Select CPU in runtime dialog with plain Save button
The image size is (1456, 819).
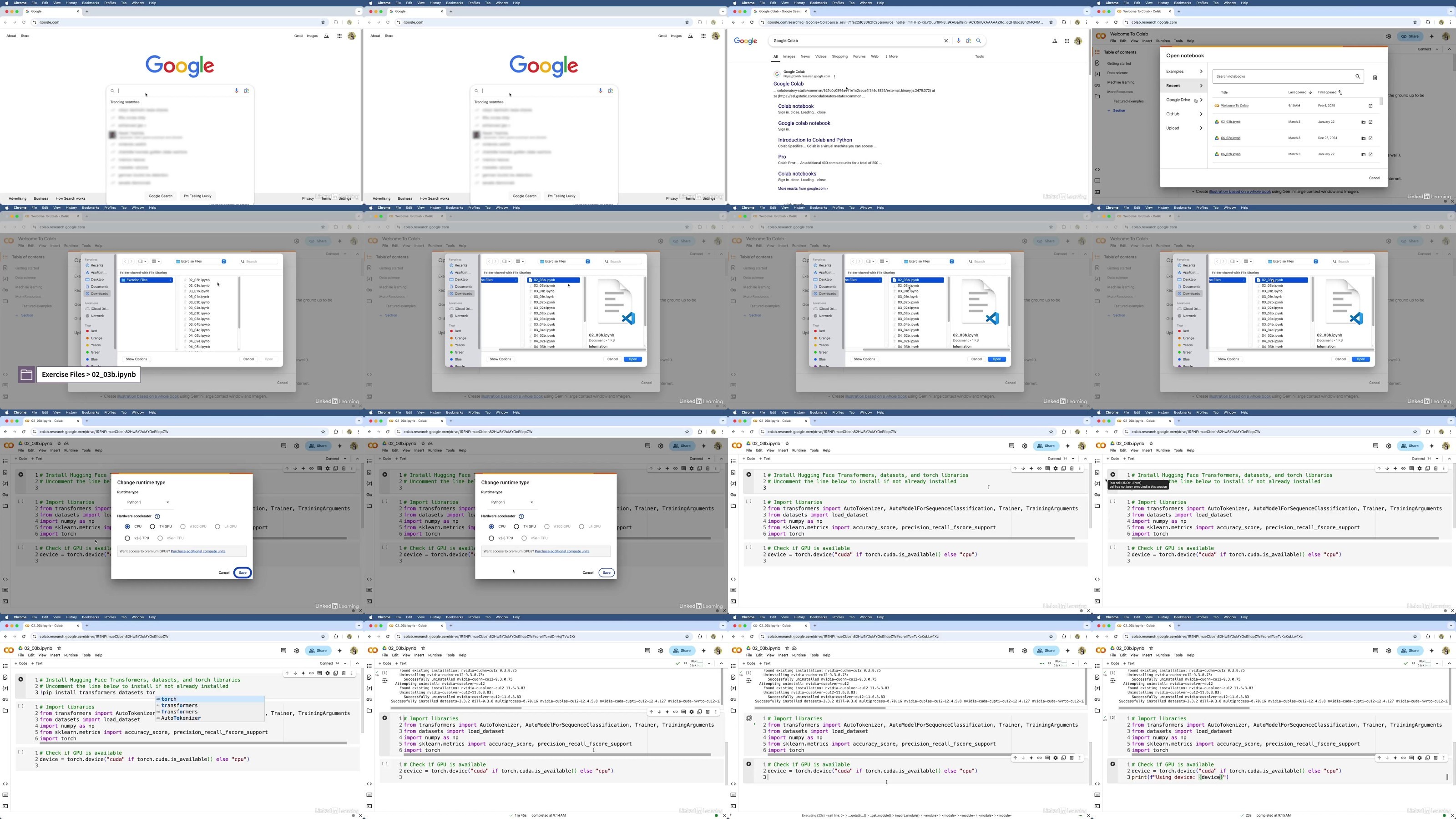click(492, 526)
